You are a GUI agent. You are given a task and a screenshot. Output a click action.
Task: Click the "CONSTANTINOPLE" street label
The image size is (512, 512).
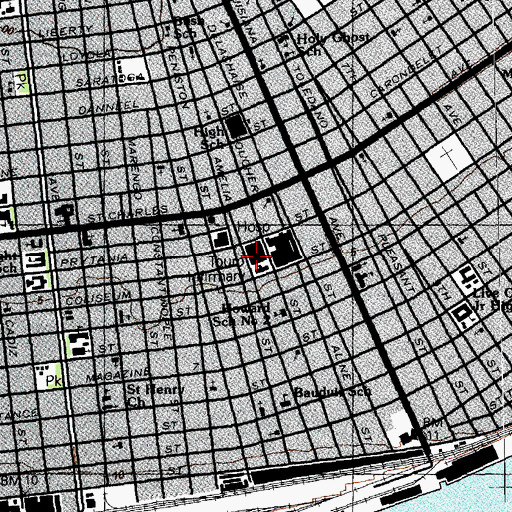click(162, 284)
